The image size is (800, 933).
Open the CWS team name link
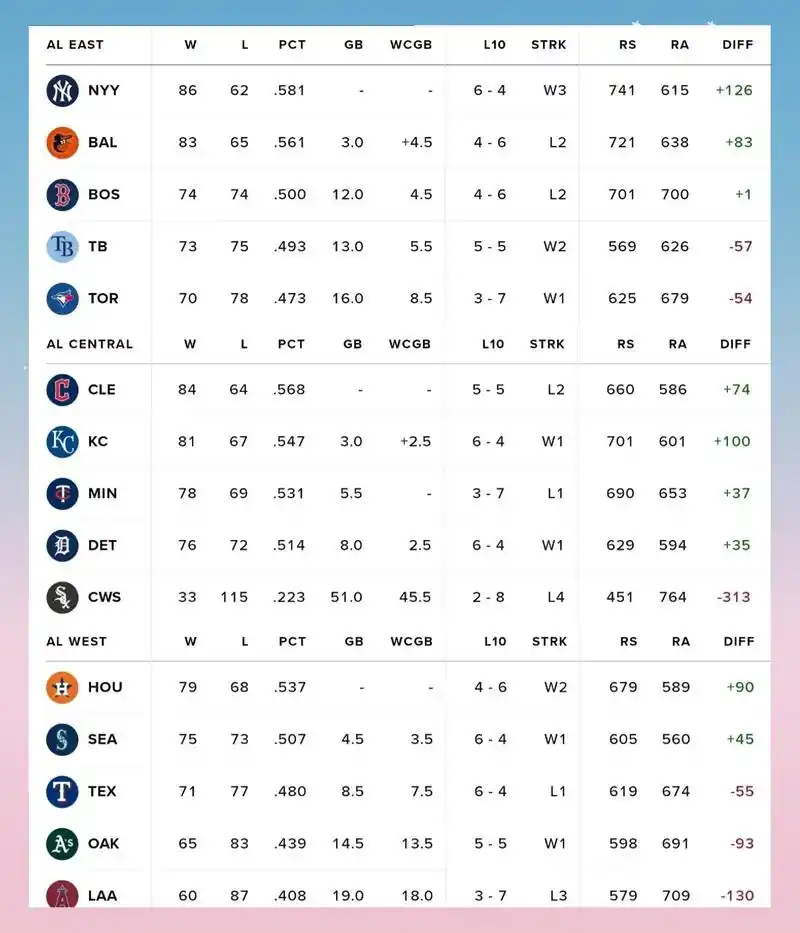click(x=104, y=597)
